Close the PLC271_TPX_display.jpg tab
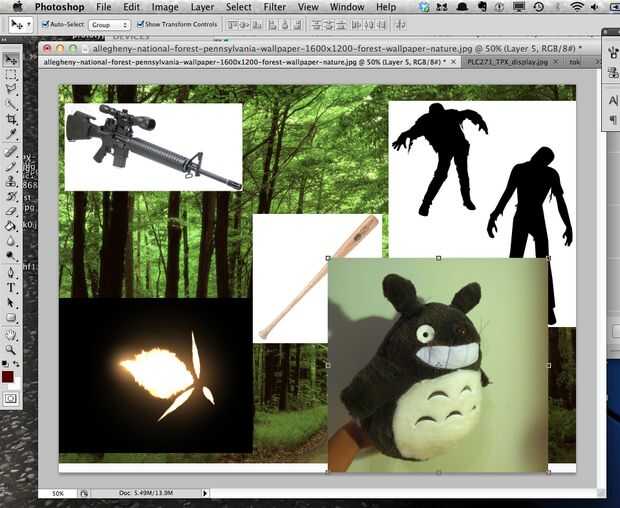This screenshot has width=620, height=508. click(556, 62)
